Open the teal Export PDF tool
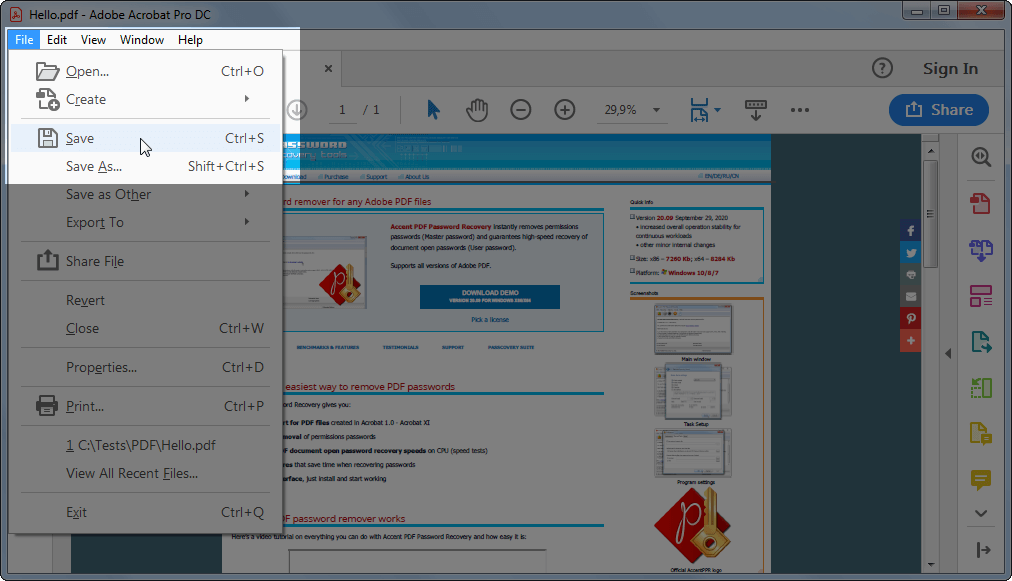The width and height of the screenshot is (1012, 581). [x=981, y=342]
